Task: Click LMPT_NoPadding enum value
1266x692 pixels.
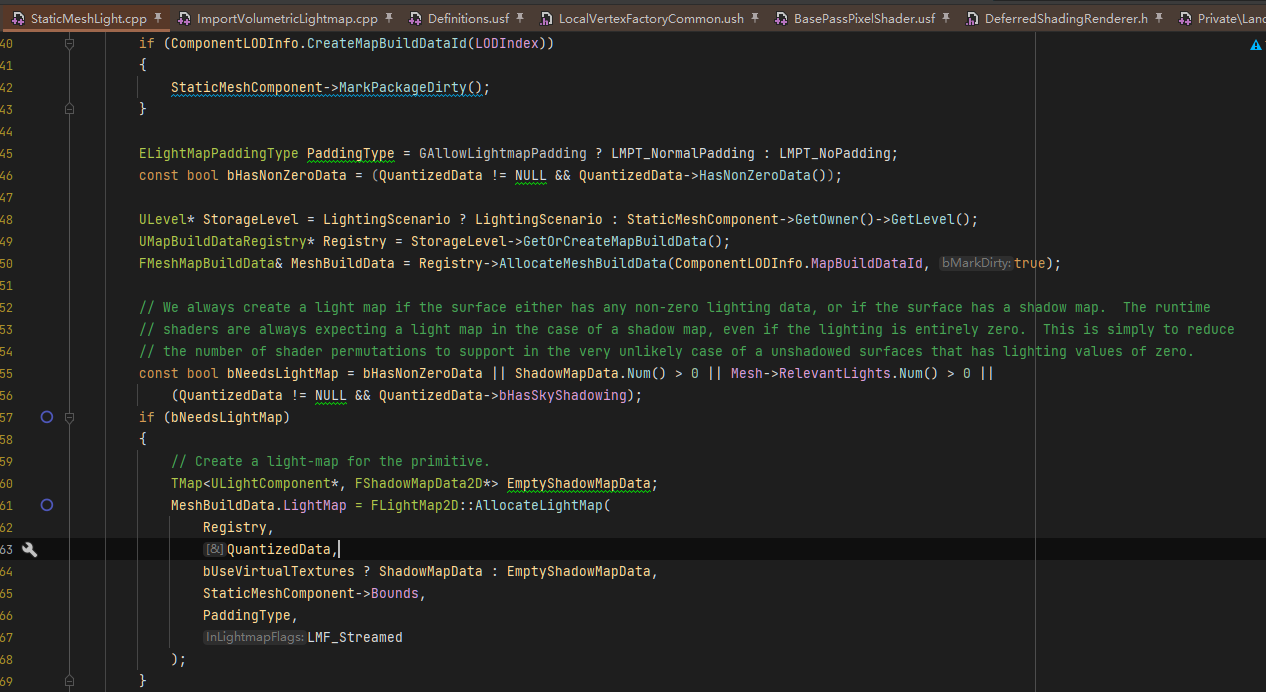Action: (x=835, y=153)
